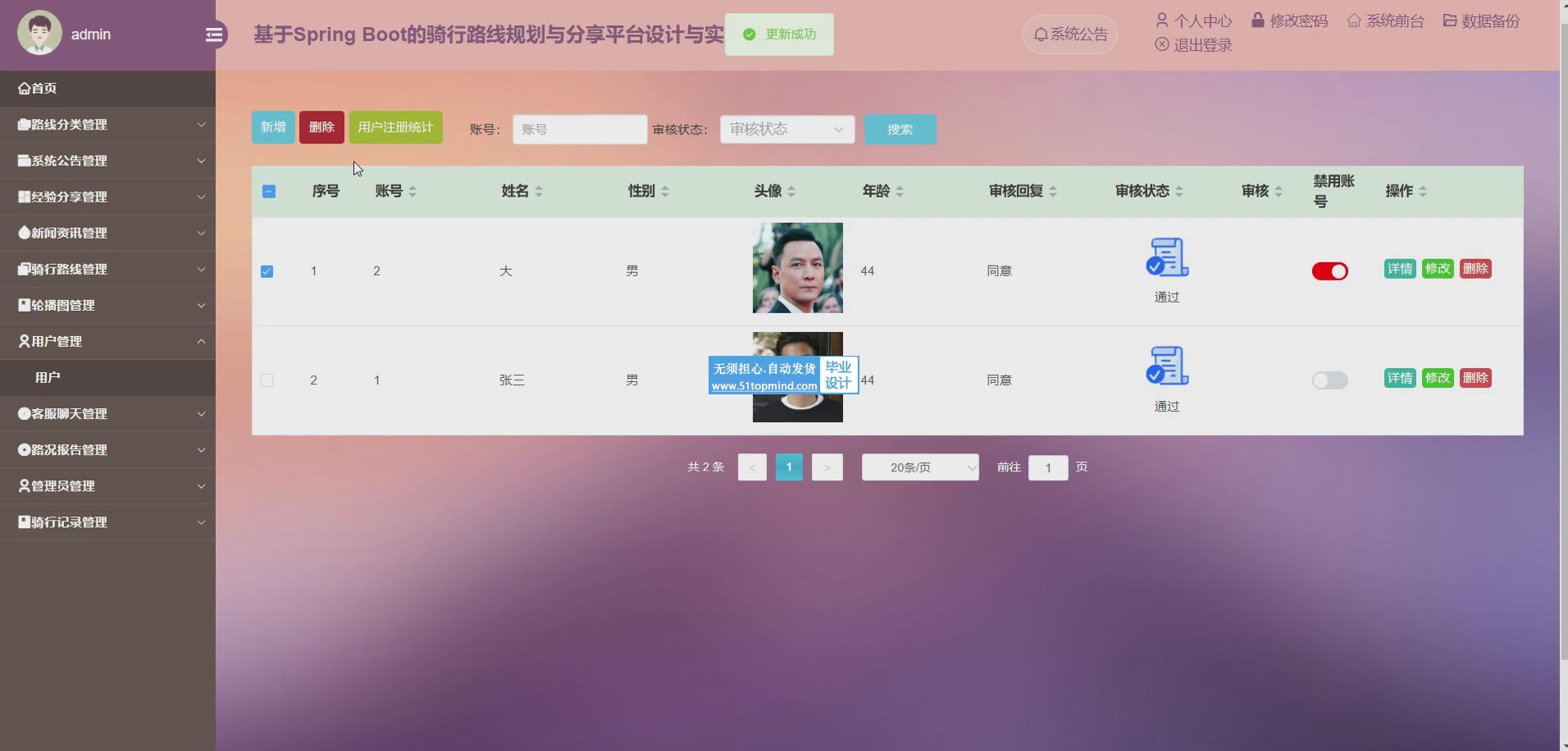Click the 用户注册统计 button
Image resolution: width=1568 pixels, height=751 pixels.
pyautogui.click(x=395, y=128)
